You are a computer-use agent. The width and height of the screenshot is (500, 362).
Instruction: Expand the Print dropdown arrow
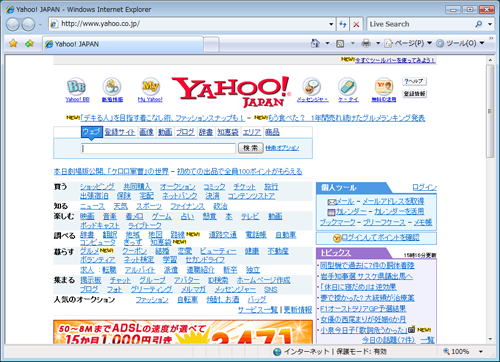(378, 43)
